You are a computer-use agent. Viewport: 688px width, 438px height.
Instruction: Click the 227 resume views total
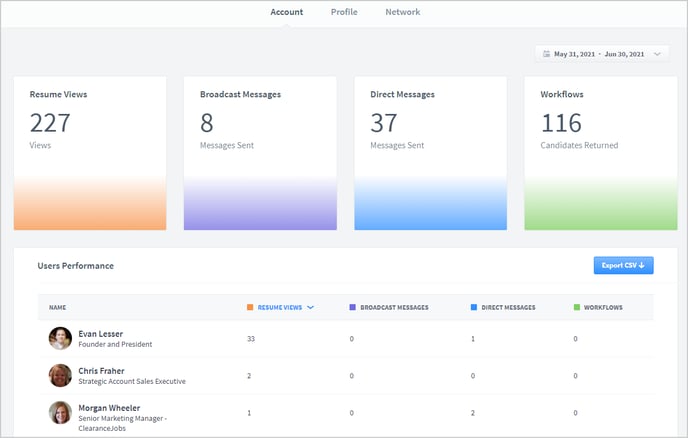click(x=50, y=123)
